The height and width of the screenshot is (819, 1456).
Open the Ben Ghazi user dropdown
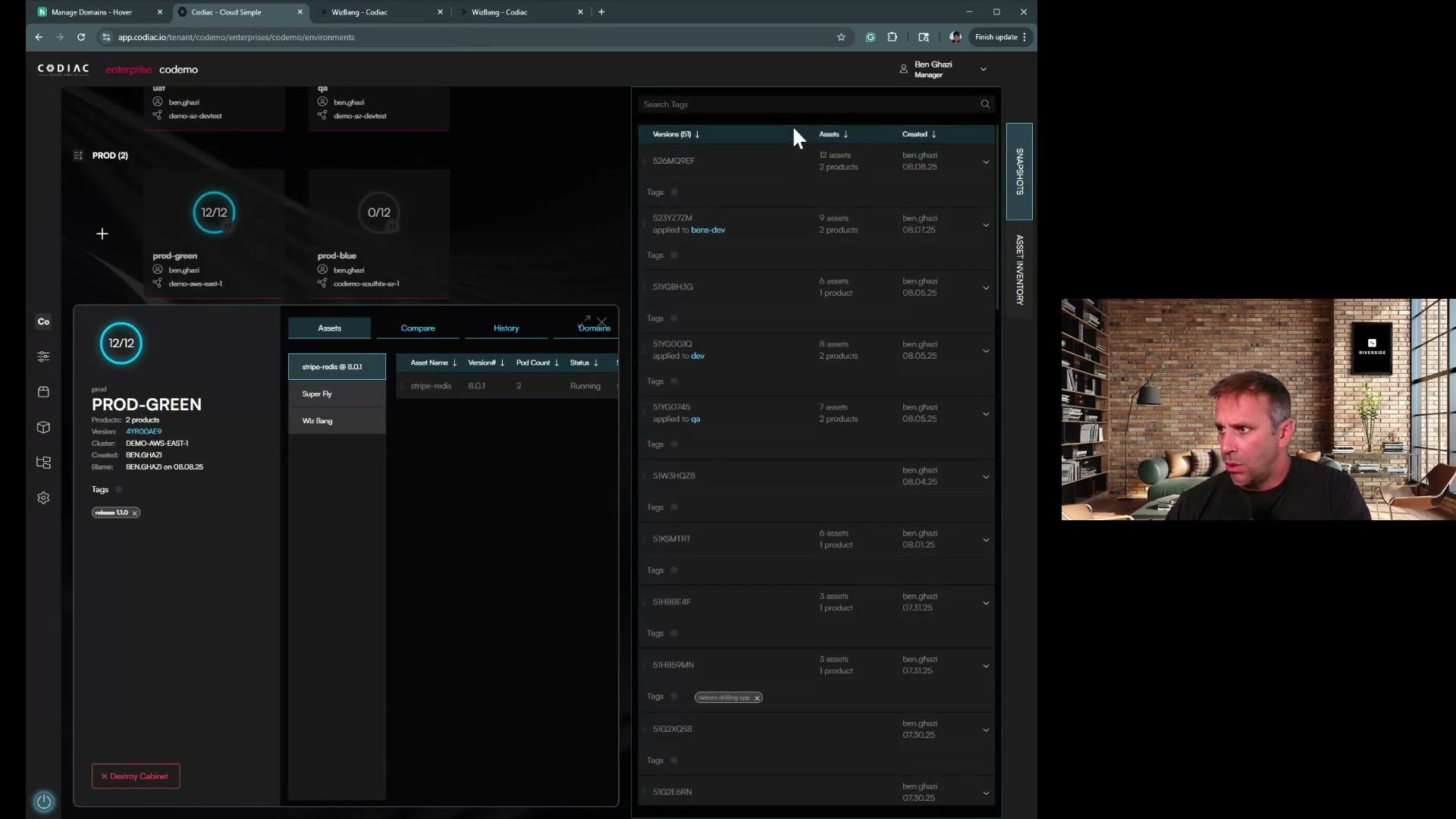[x=984, y=69]
